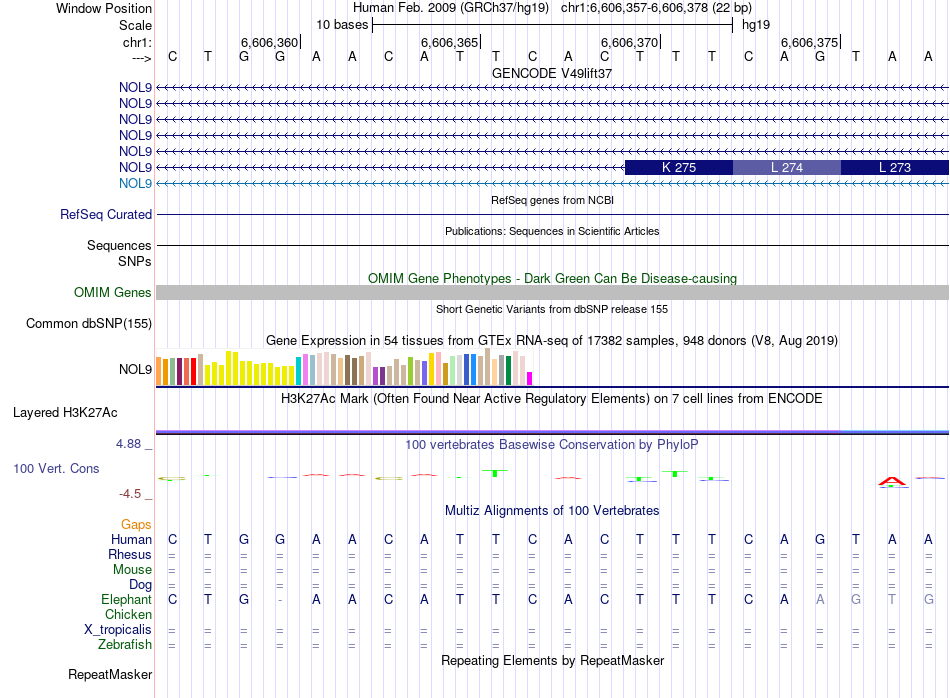950x698 pixels.
Task: Click the 100 Vert. Cons track label
Action: point(56,468)
